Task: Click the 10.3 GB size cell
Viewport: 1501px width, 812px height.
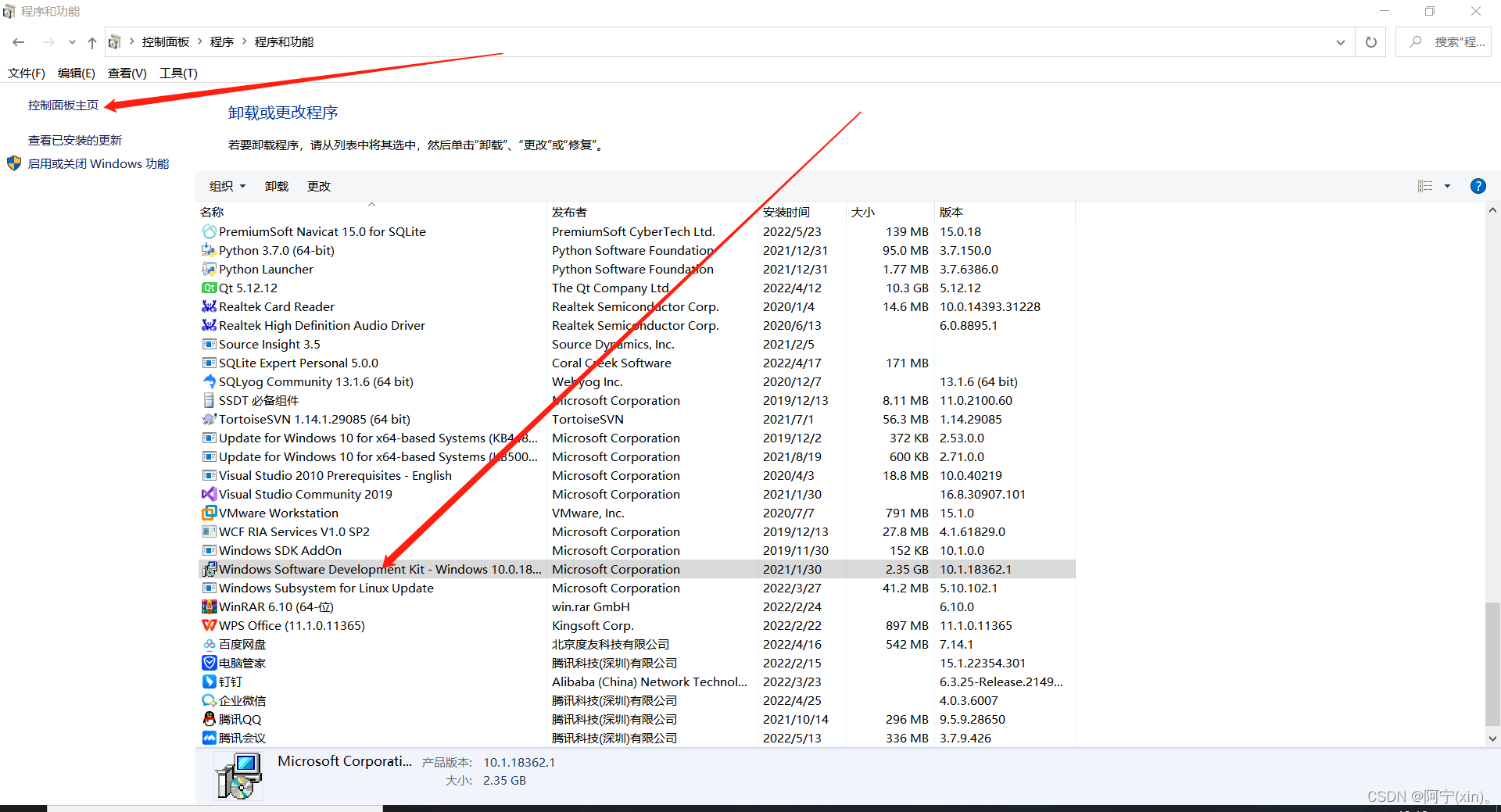Action: tap(907, 288)
